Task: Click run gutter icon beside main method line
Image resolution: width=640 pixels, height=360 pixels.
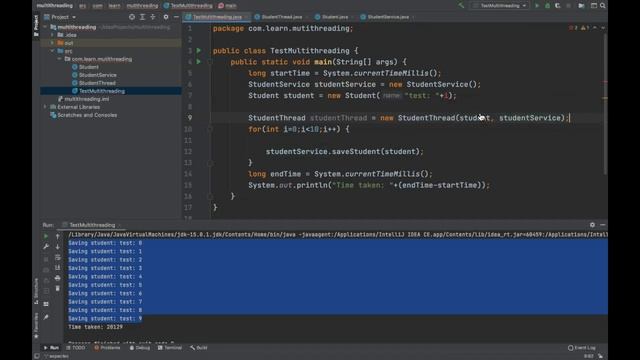Action: click(x=199, y=62)
